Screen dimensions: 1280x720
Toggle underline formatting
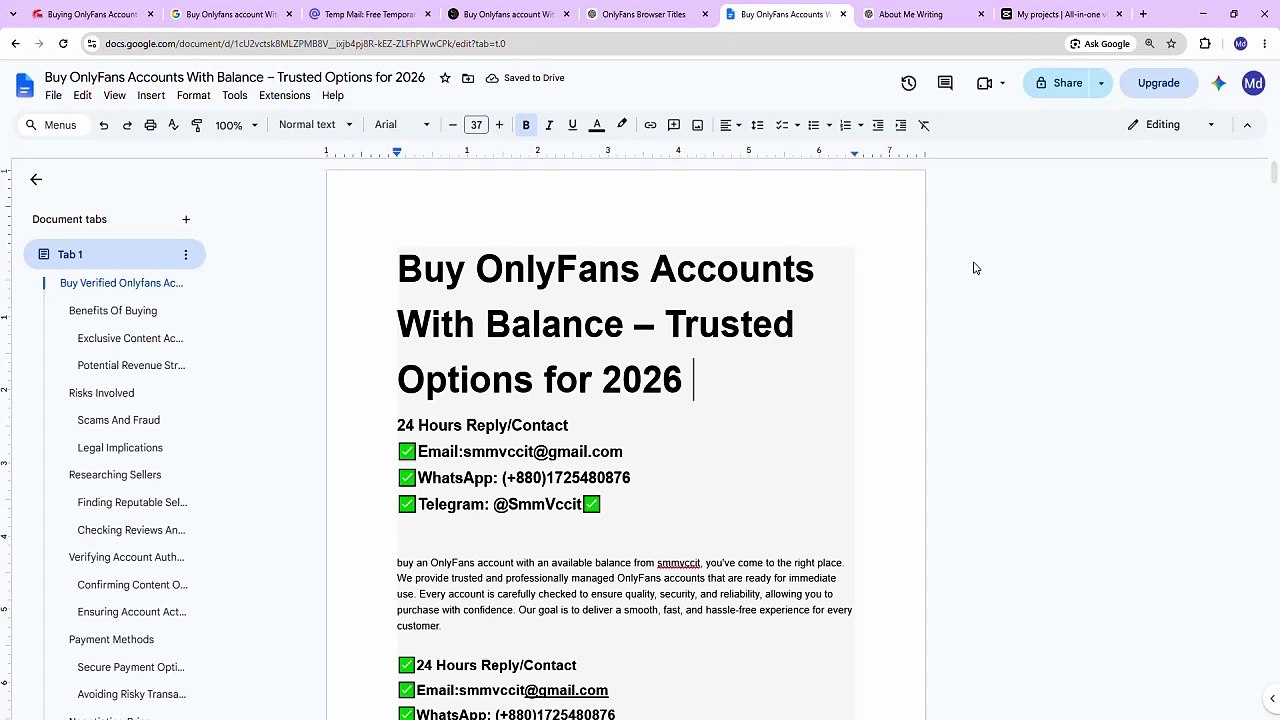pos(572,125)
